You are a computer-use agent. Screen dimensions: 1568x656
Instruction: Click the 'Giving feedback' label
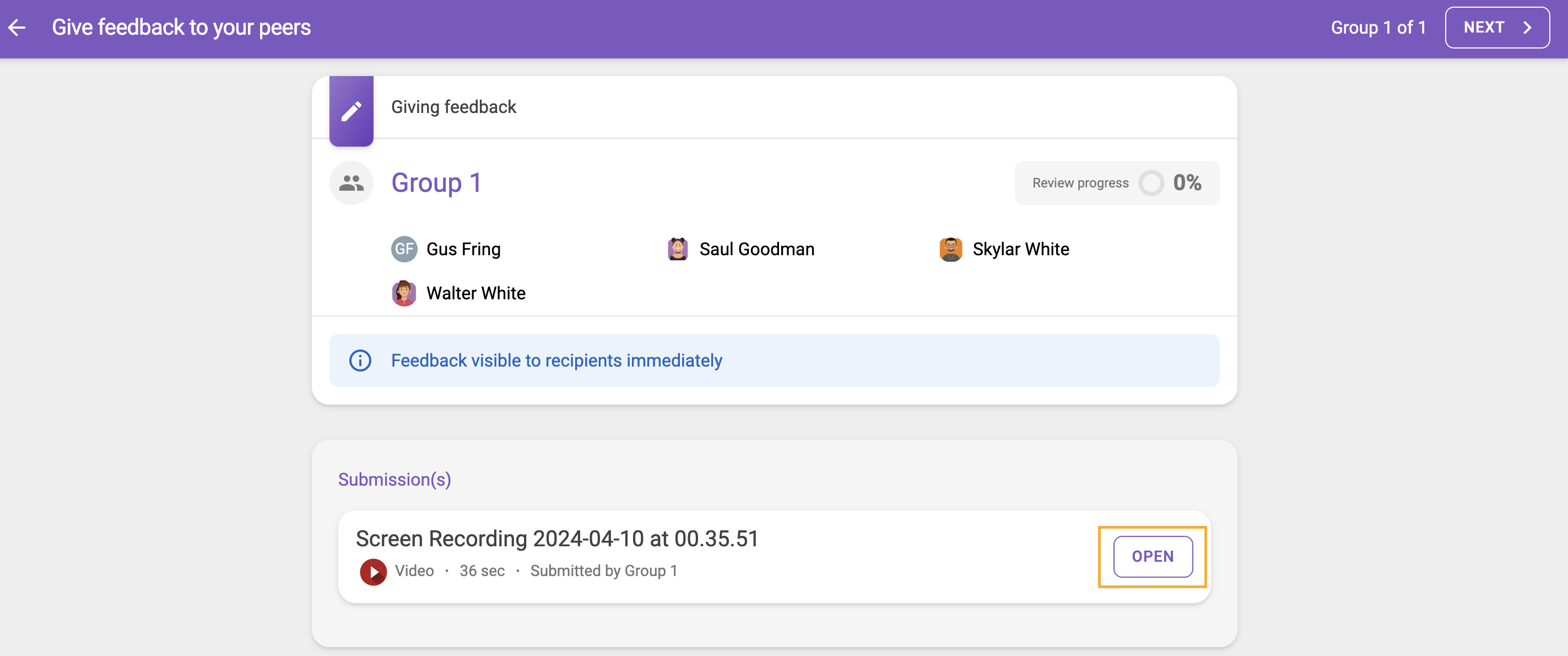(453, 107)
